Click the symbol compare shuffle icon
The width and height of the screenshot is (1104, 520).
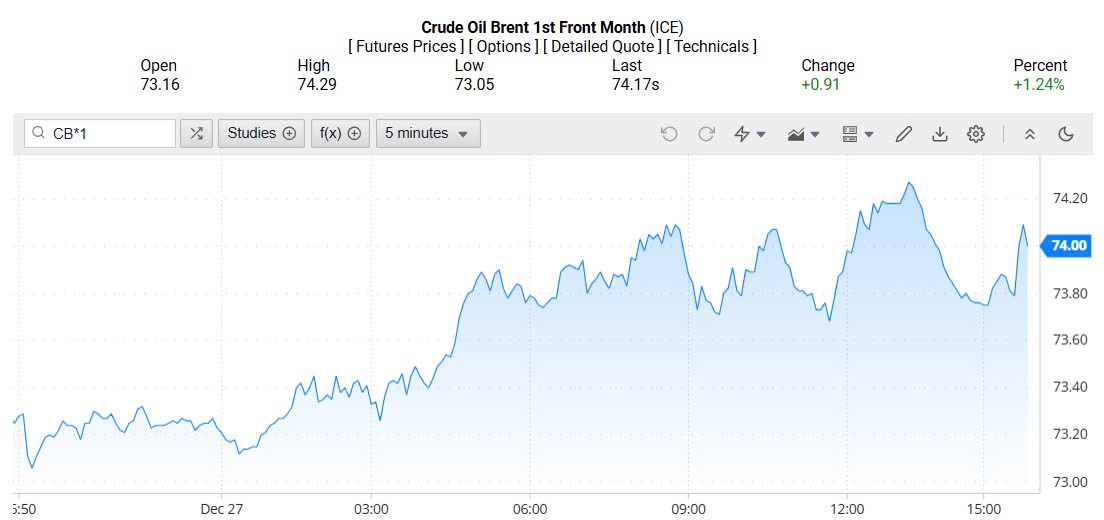click(196, 133)
